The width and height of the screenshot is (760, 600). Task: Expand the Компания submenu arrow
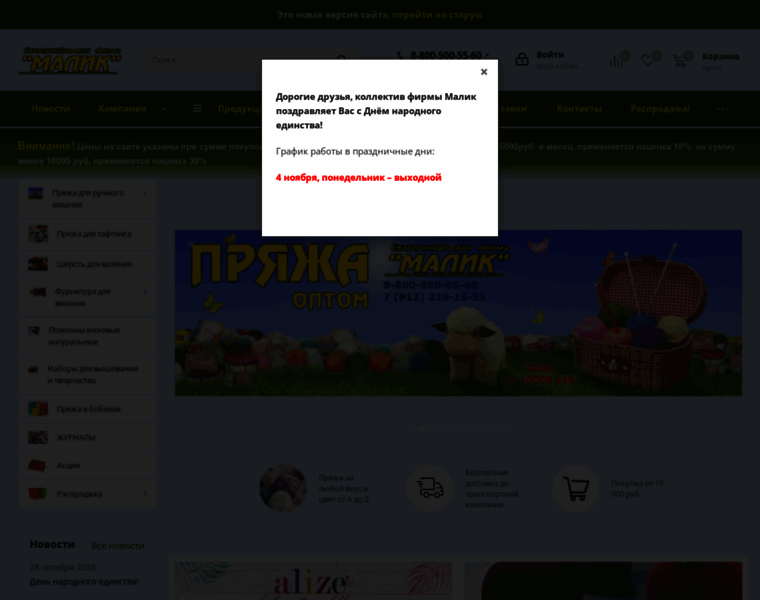(x=164, y=109)
